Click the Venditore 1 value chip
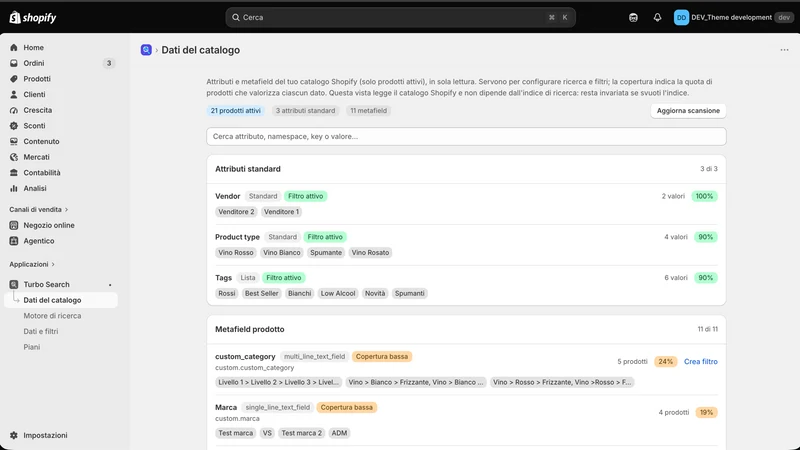 click(x=281, y=212)
